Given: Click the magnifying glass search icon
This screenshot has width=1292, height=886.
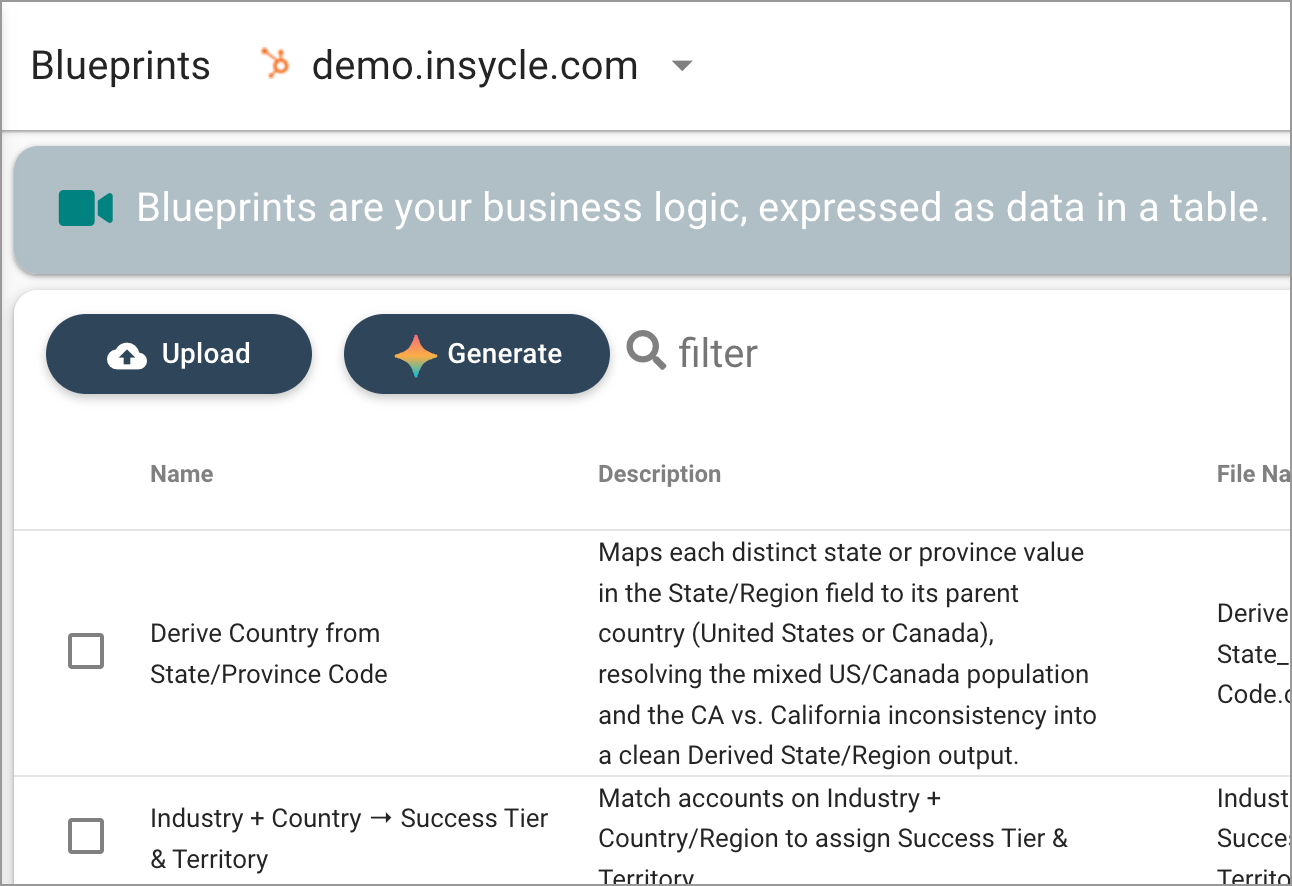Looking at the screenshot, I should pos(646,351).
